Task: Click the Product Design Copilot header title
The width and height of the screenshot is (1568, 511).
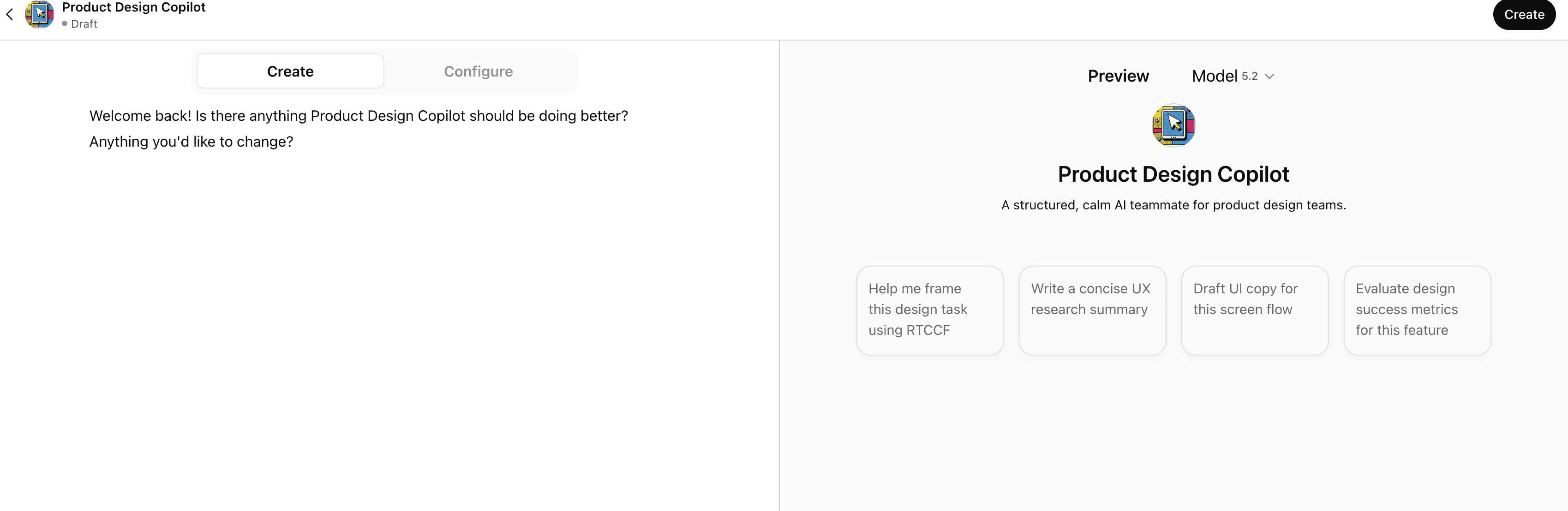Action: pyautogui.click(x=134, y=7)
